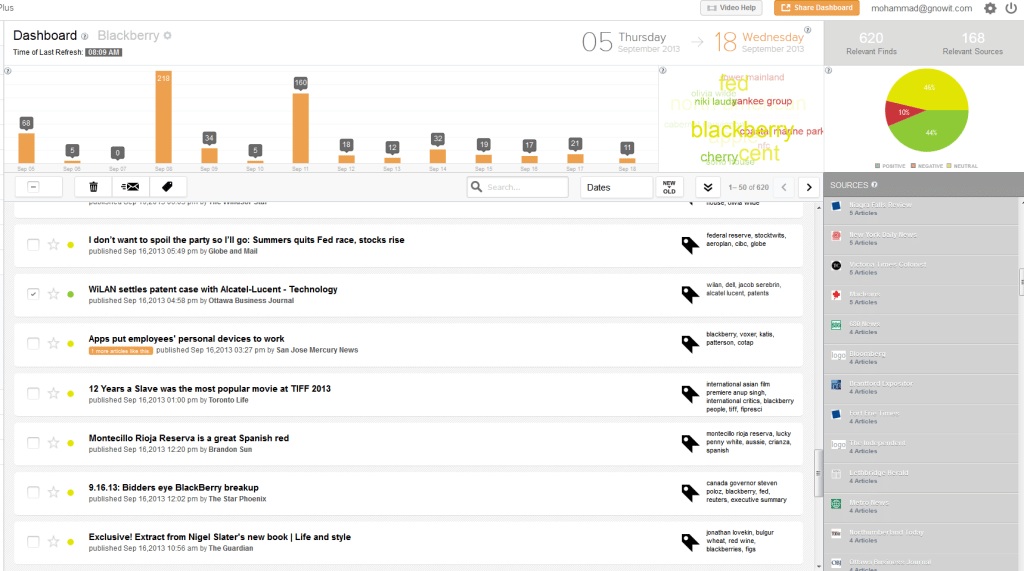The width and height of the screenshot is (1024, 571).
Task: Click the Sep 11 bar showing 160
Action: [x=300, y=128]
